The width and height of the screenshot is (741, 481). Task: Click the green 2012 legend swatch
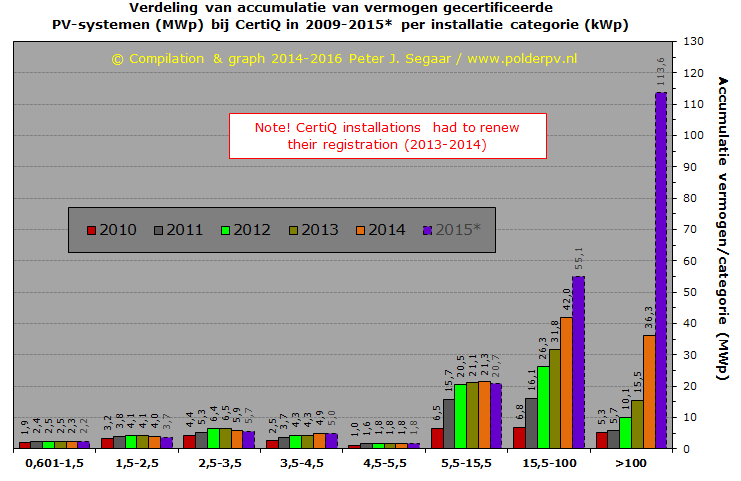tap(226, 230)
